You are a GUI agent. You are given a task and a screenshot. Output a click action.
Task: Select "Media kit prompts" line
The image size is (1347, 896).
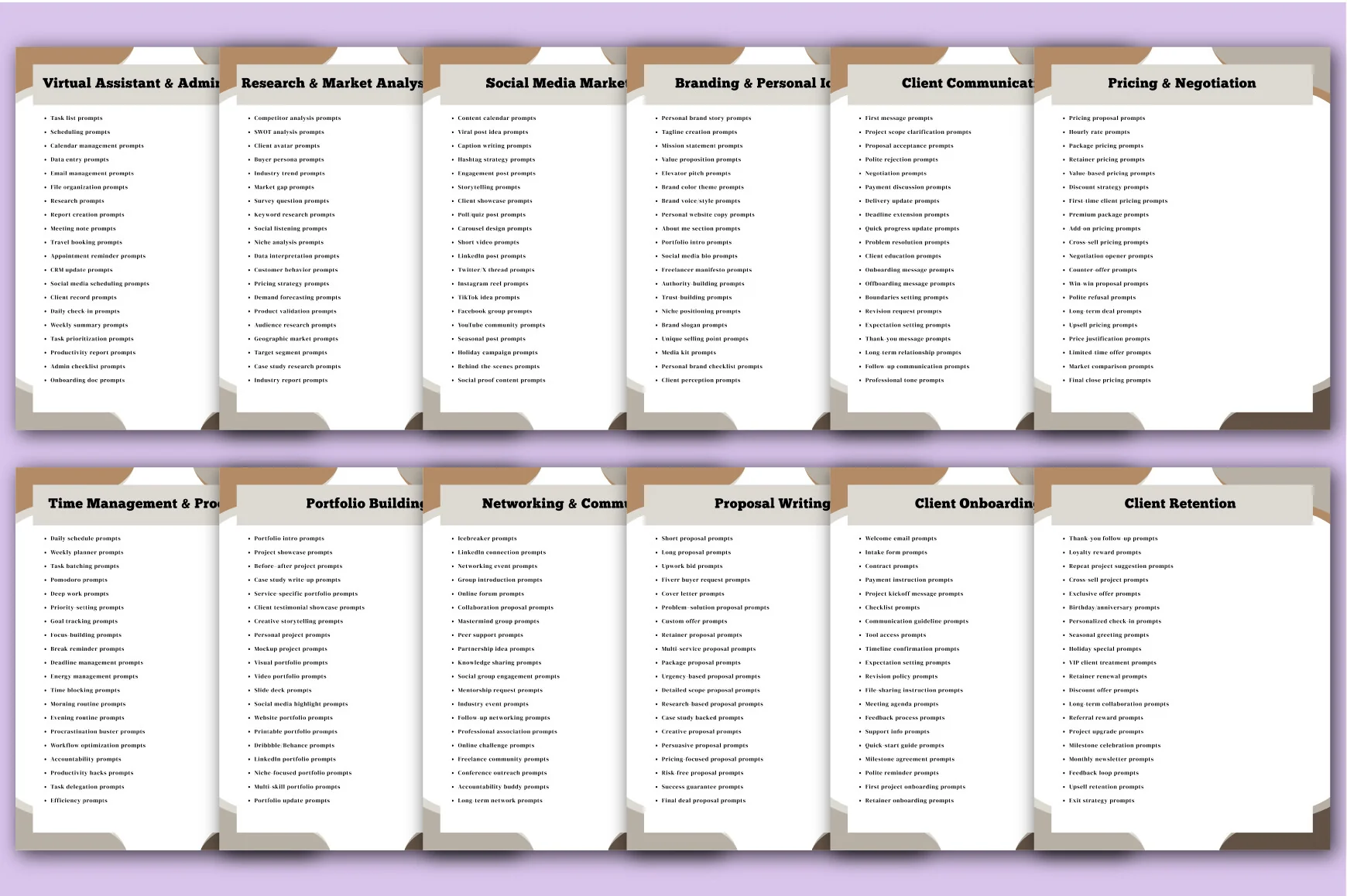click(x=689, y=353)
